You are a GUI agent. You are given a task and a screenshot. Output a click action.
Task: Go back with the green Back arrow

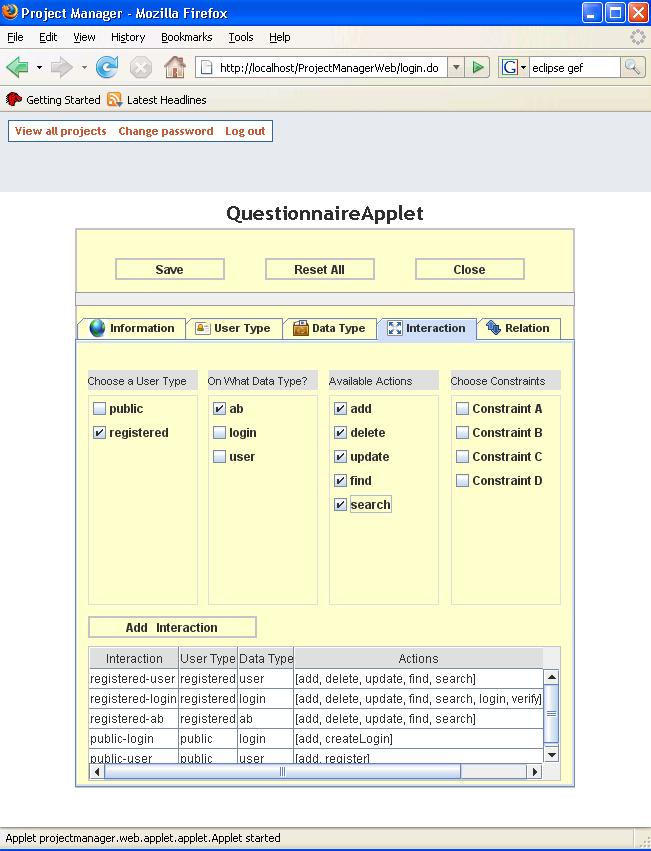click(x=17, y=68)
